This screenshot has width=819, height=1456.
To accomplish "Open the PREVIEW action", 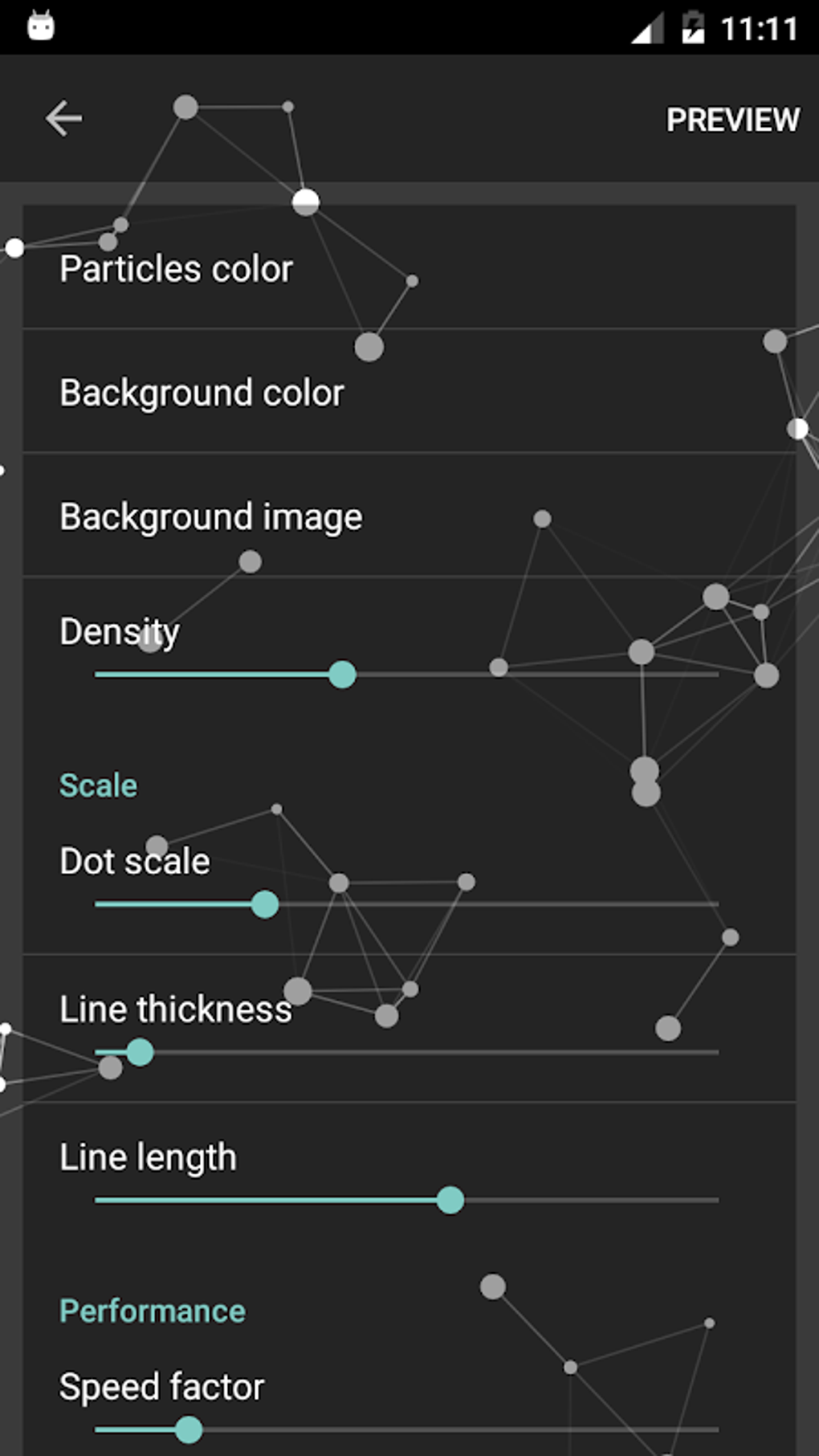I will coord(731,119).
